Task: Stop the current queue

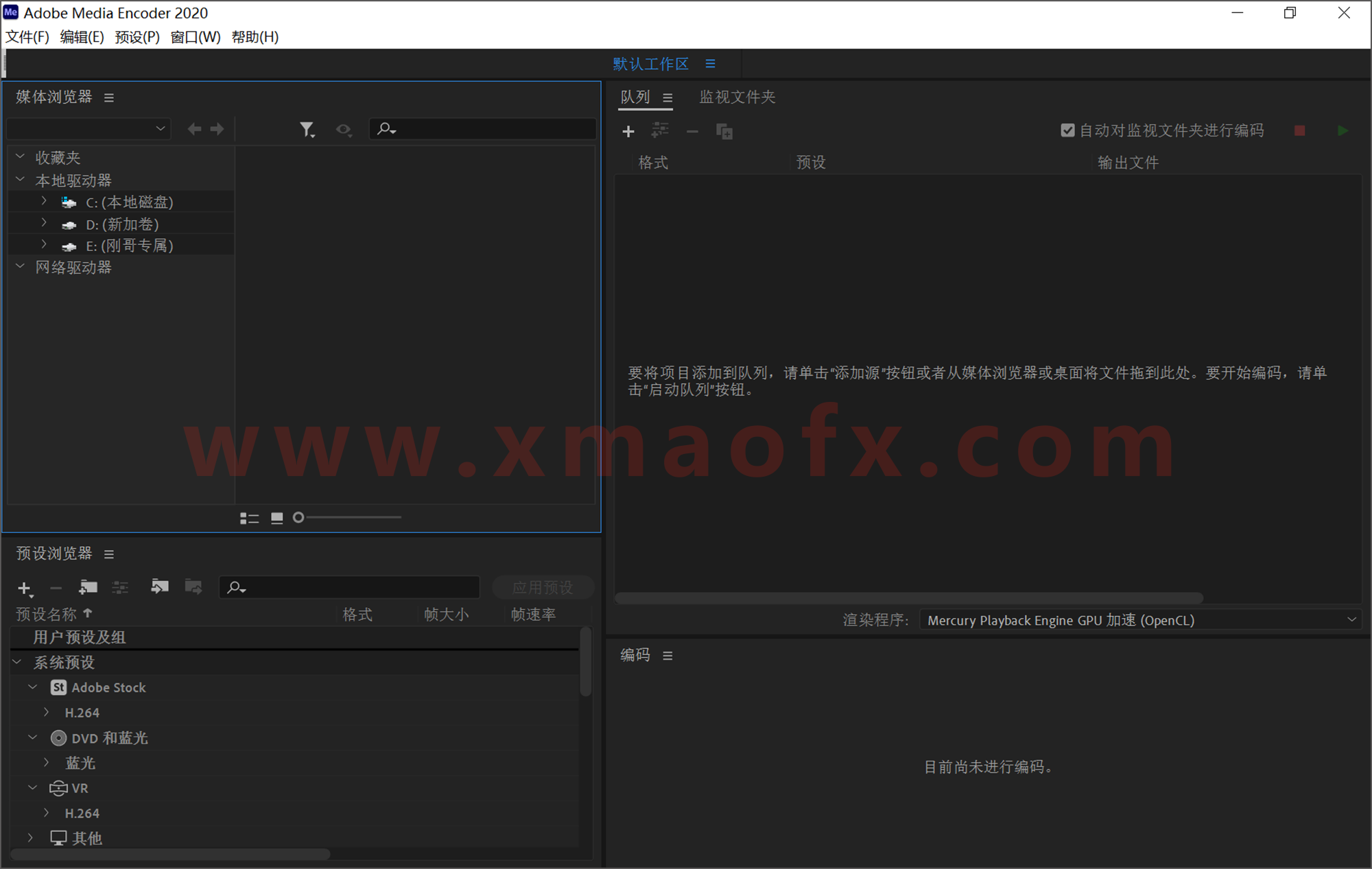Action: coord(1299,130)
